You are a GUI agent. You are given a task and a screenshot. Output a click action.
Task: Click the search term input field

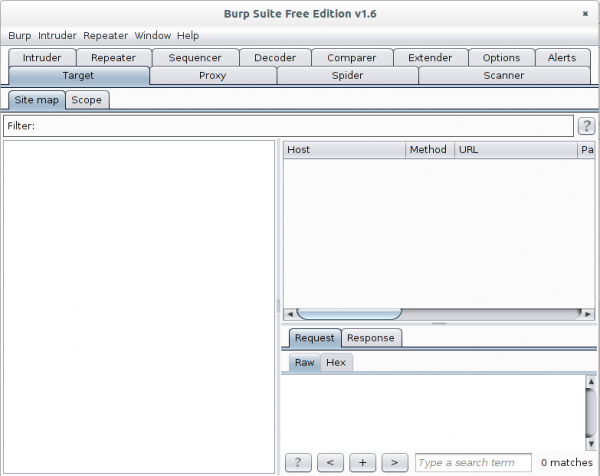tap(473, 463)
